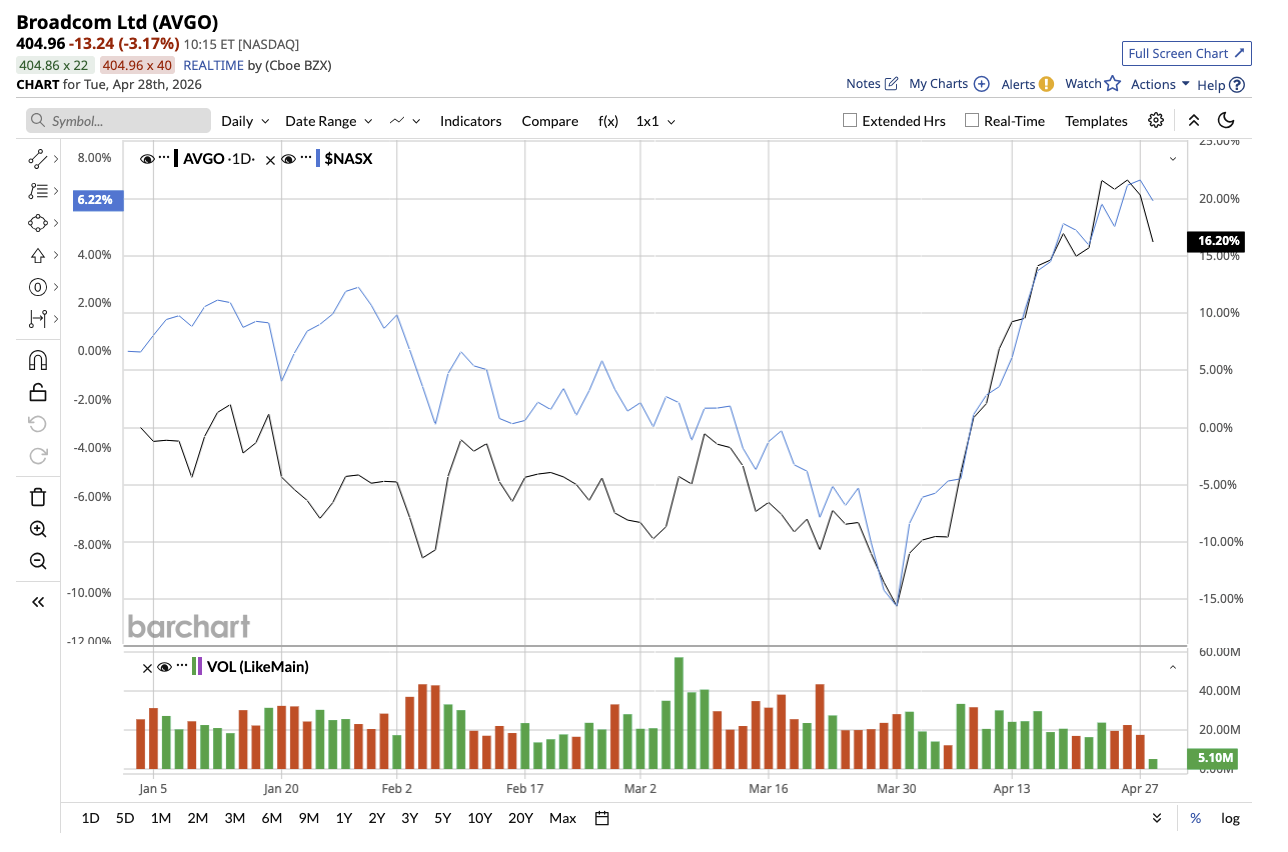Viewport: 1288px width, 852px height.
Task: Enable the Extended Hrs checkbox
Action: click(x=850, y=121)
